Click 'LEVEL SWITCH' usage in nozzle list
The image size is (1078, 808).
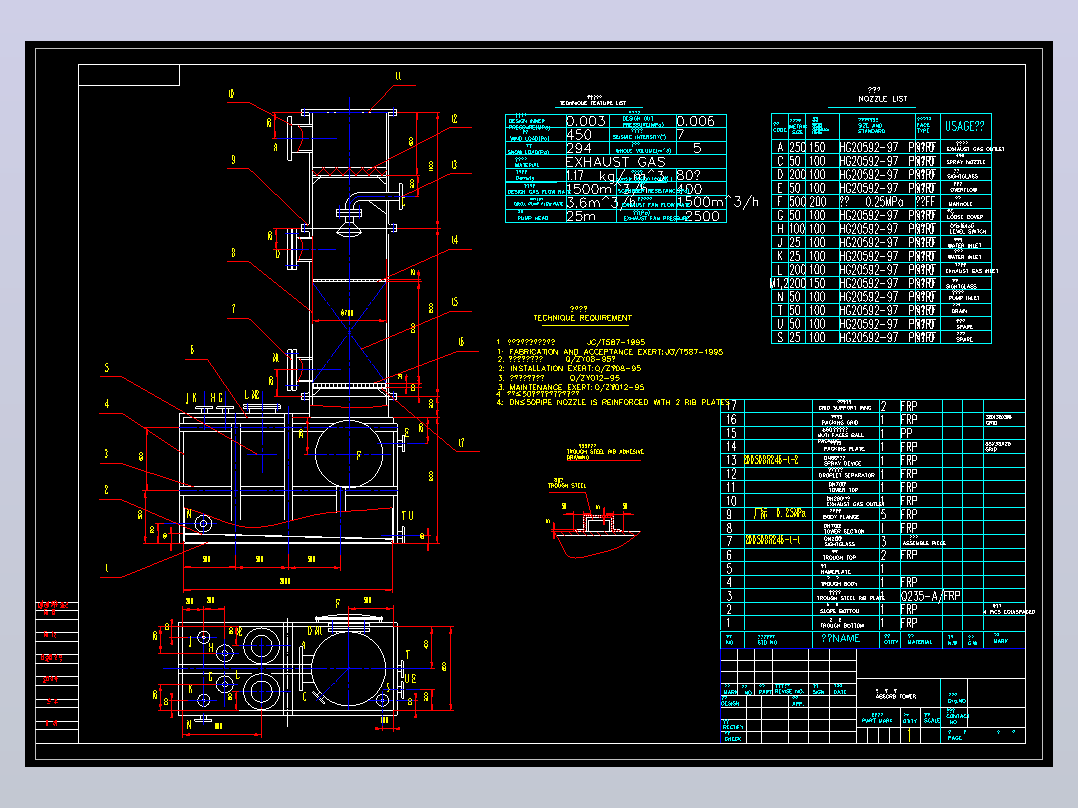click(x=967, y=232)
